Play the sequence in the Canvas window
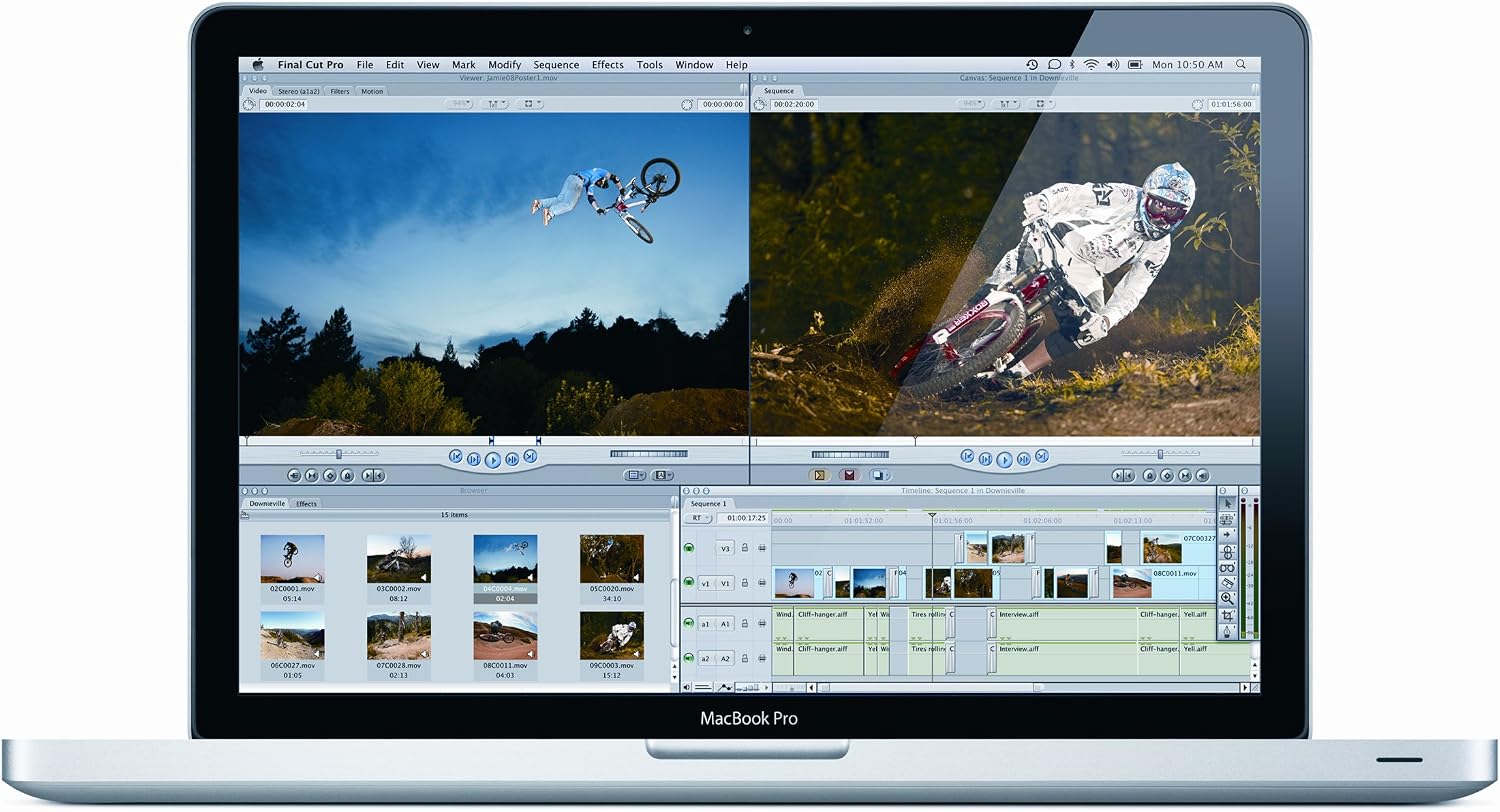Image resolution: width=1500 pixels, height=812 pixels. [1004, 460]
